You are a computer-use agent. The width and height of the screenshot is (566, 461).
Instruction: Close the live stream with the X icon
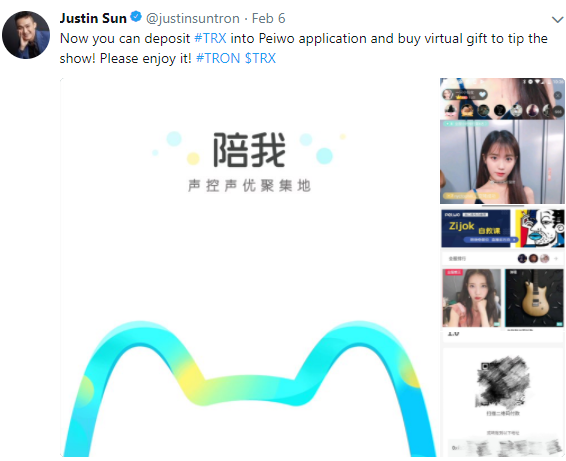point(558,95)
